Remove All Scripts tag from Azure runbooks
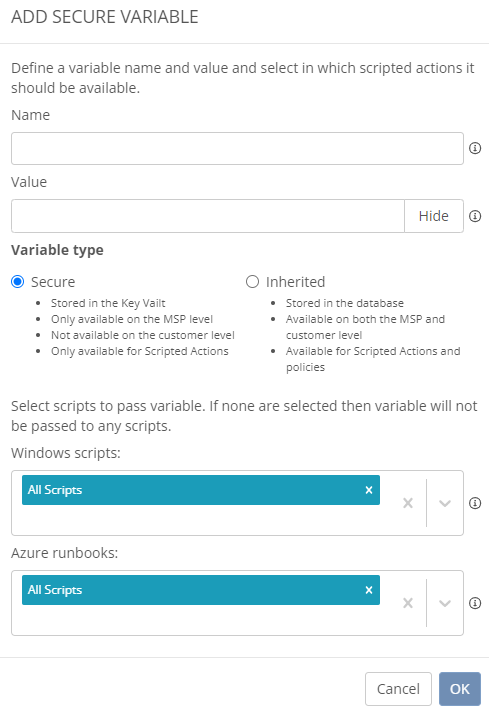This screenshot has height=714, width=489. [x=369, y=590]
